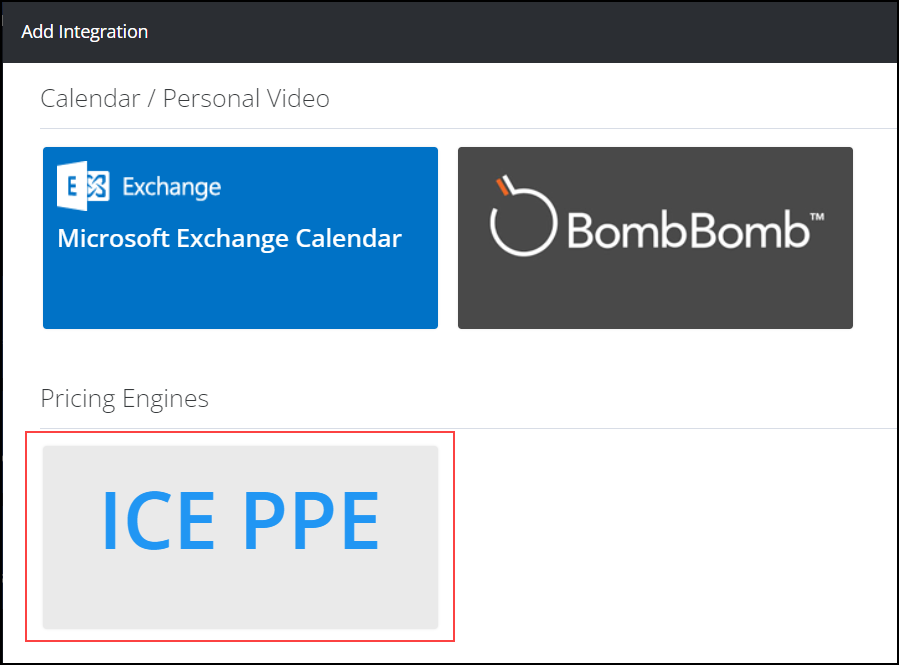This screenshot has width=899, height=665.
Task: Click the orange fuse on the bomb logo
Action: (503, 186)
